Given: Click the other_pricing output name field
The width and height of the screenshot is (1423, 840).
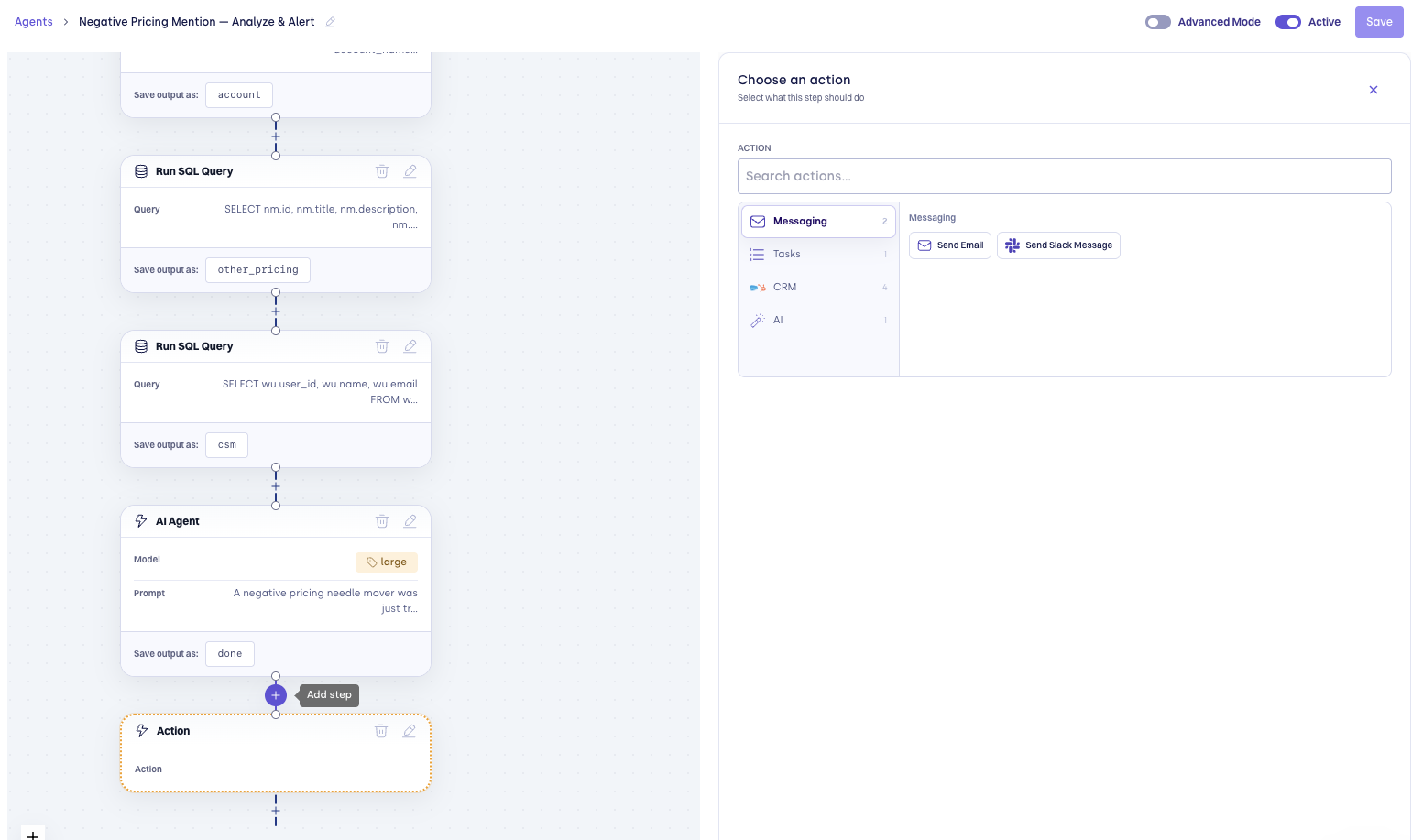Looking at the screenshot, I should [x=258, y=270].
